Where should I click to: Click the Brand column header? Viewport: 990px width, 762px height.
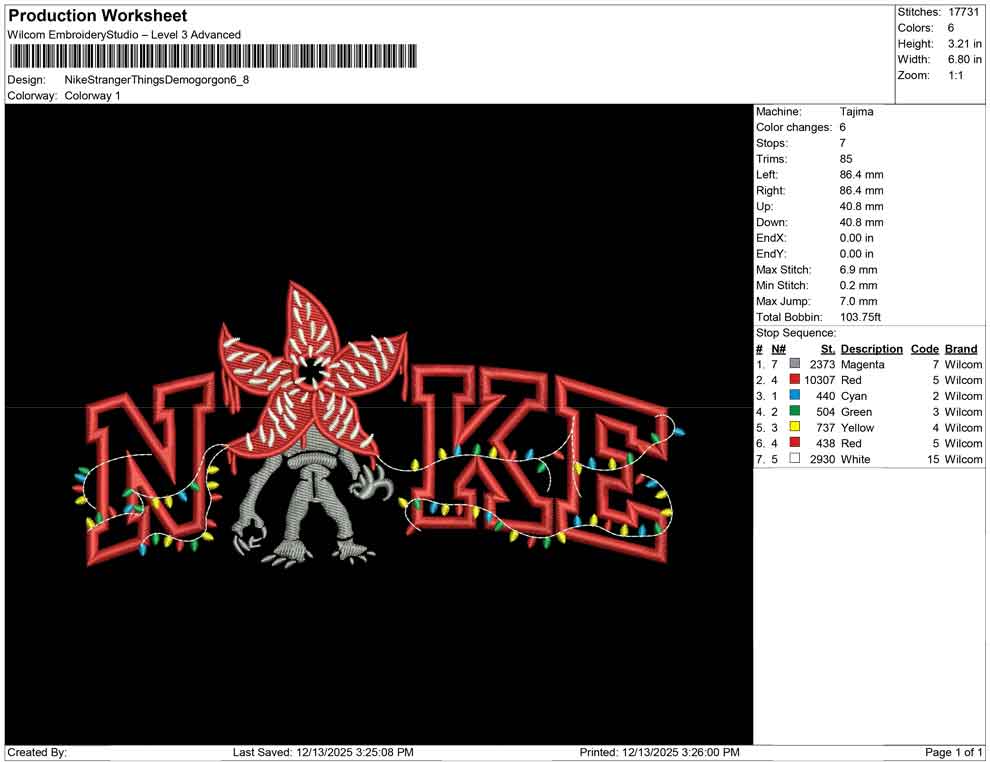pyautogui.click(x=960, y=349)
